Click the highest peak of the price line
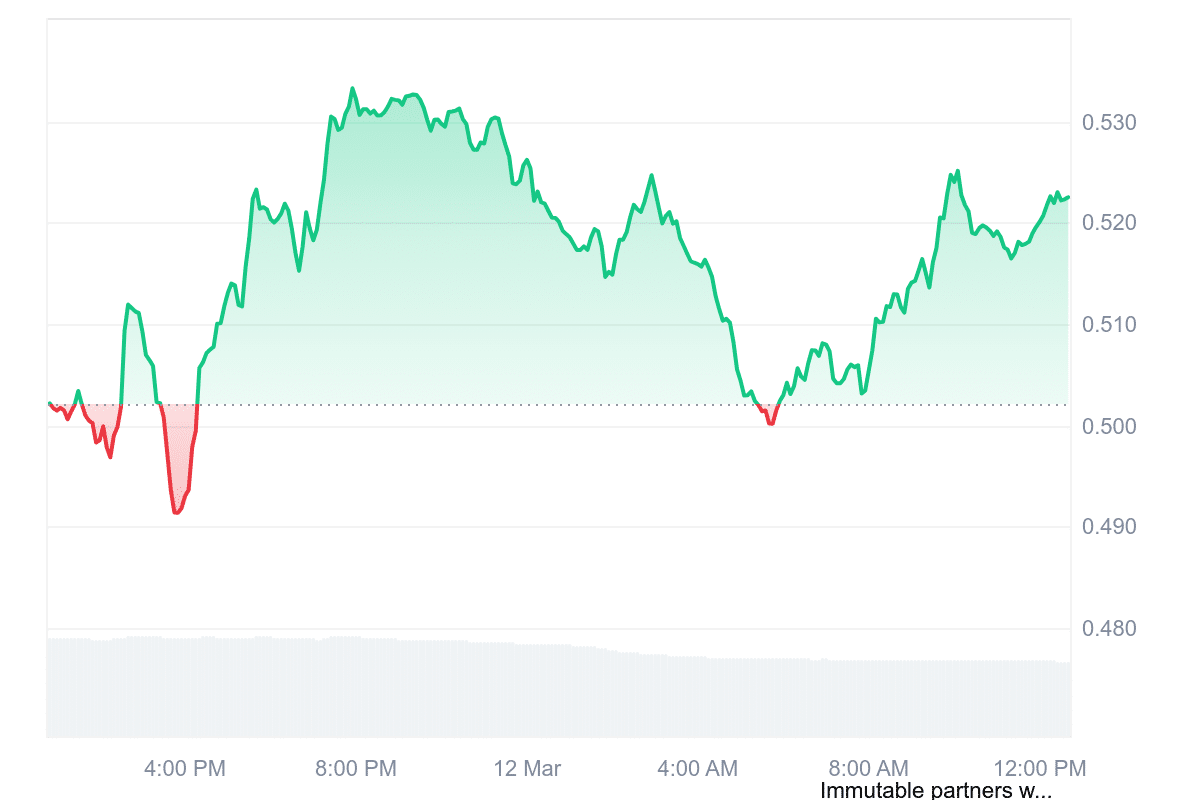This screenshot has width=1200, height=800. coord(352,88)
